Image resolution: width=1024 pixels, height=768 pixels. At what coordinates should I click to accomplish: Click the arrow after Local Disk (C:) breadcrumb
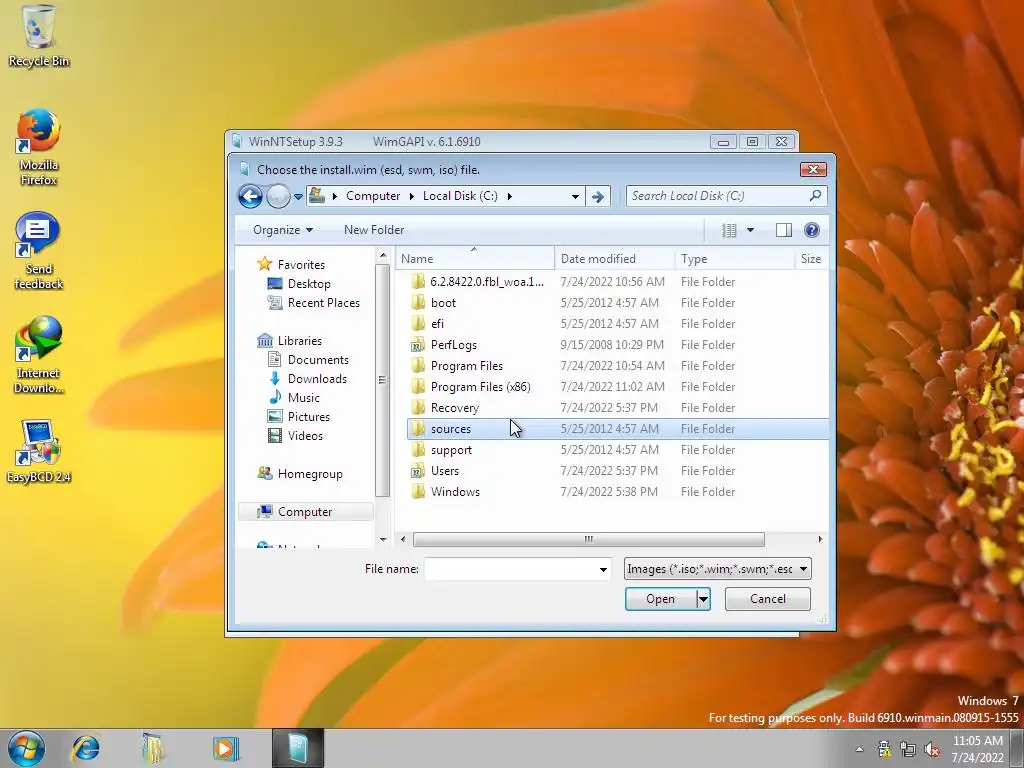tap(509, 196)
